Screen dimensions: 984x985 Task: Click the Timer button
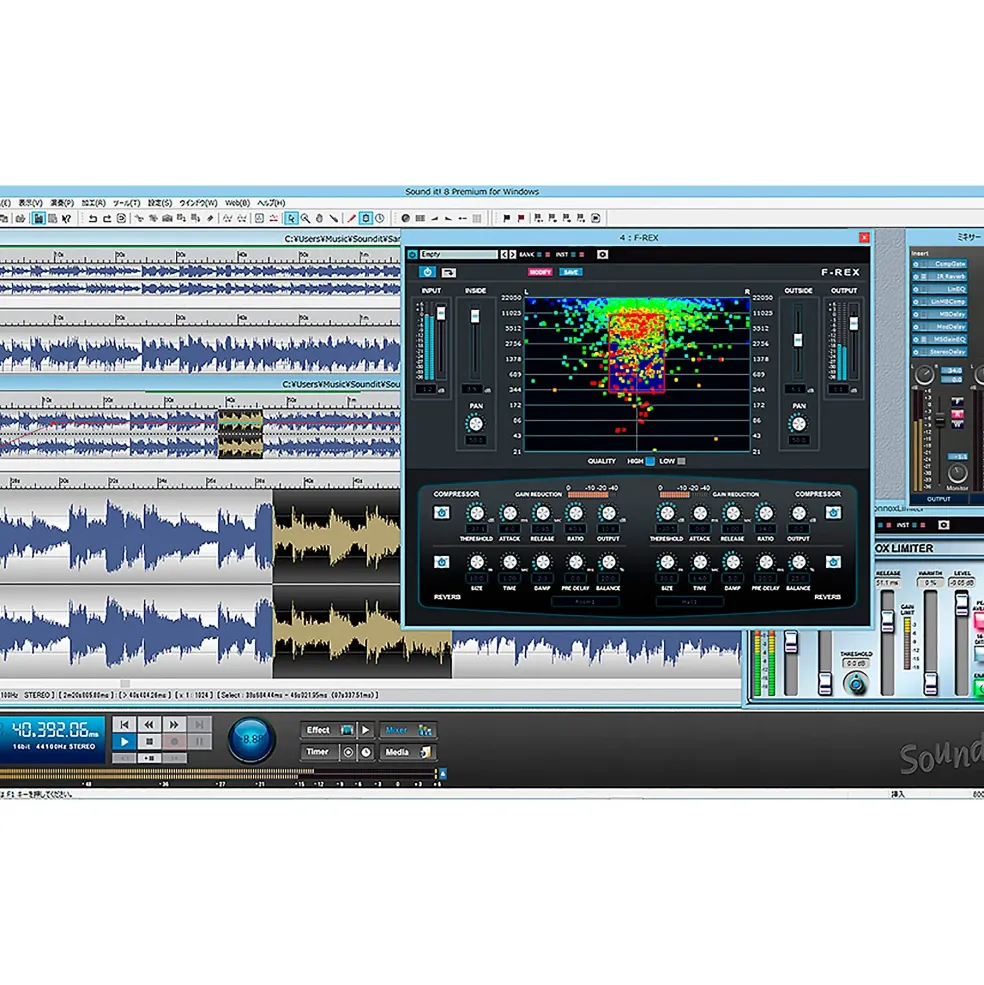(x=319, y=752)
